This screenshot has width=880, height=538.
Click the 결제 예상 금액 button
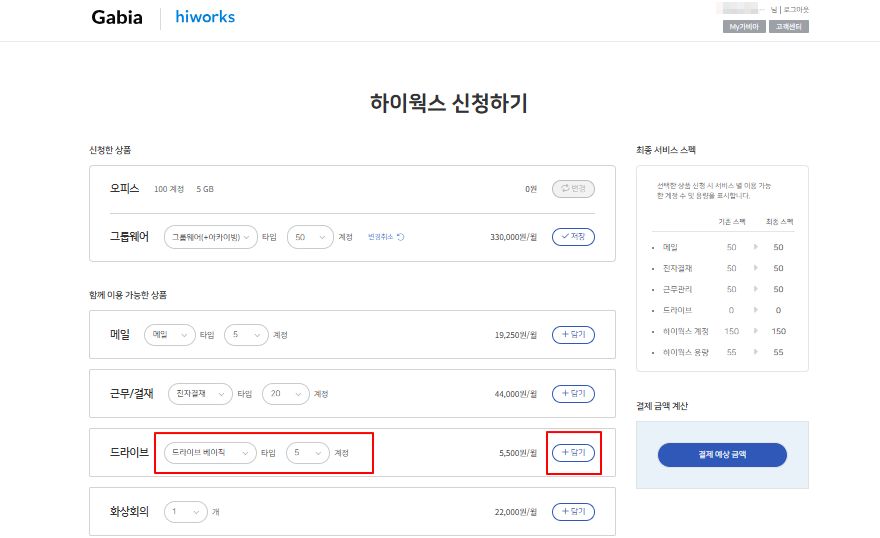pyautogui.click(x=722, y=455)
